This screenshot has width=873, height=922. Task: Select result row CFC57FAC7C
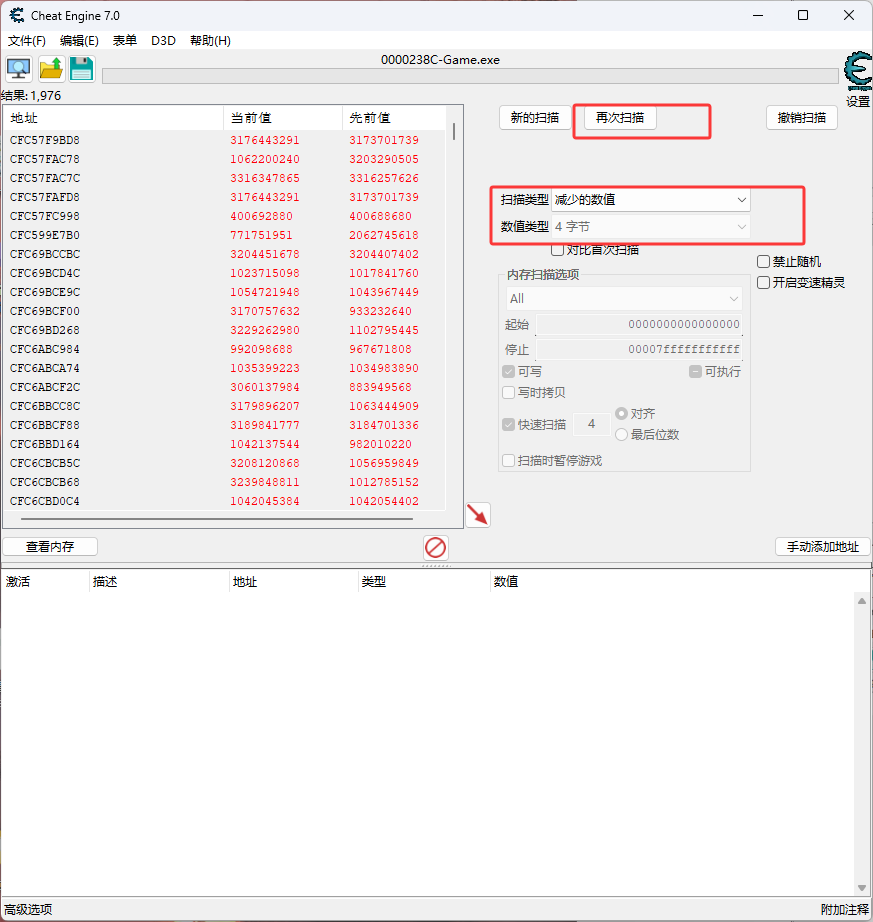(x=225, y=178)
